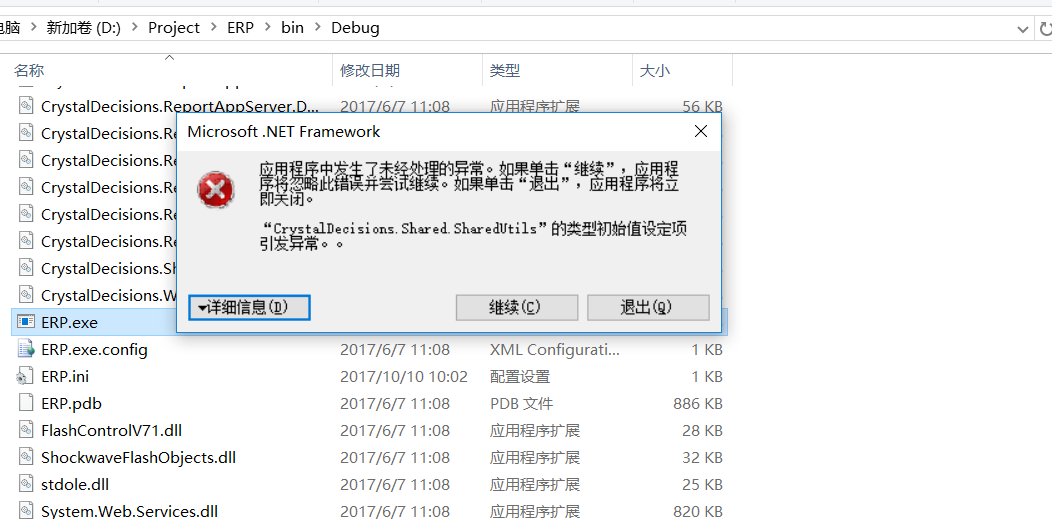Image resolution: width=1052 pixels, height=519 pixels.
Task: Select the FlashControlV71.dll file name
Action: [111, 430]
